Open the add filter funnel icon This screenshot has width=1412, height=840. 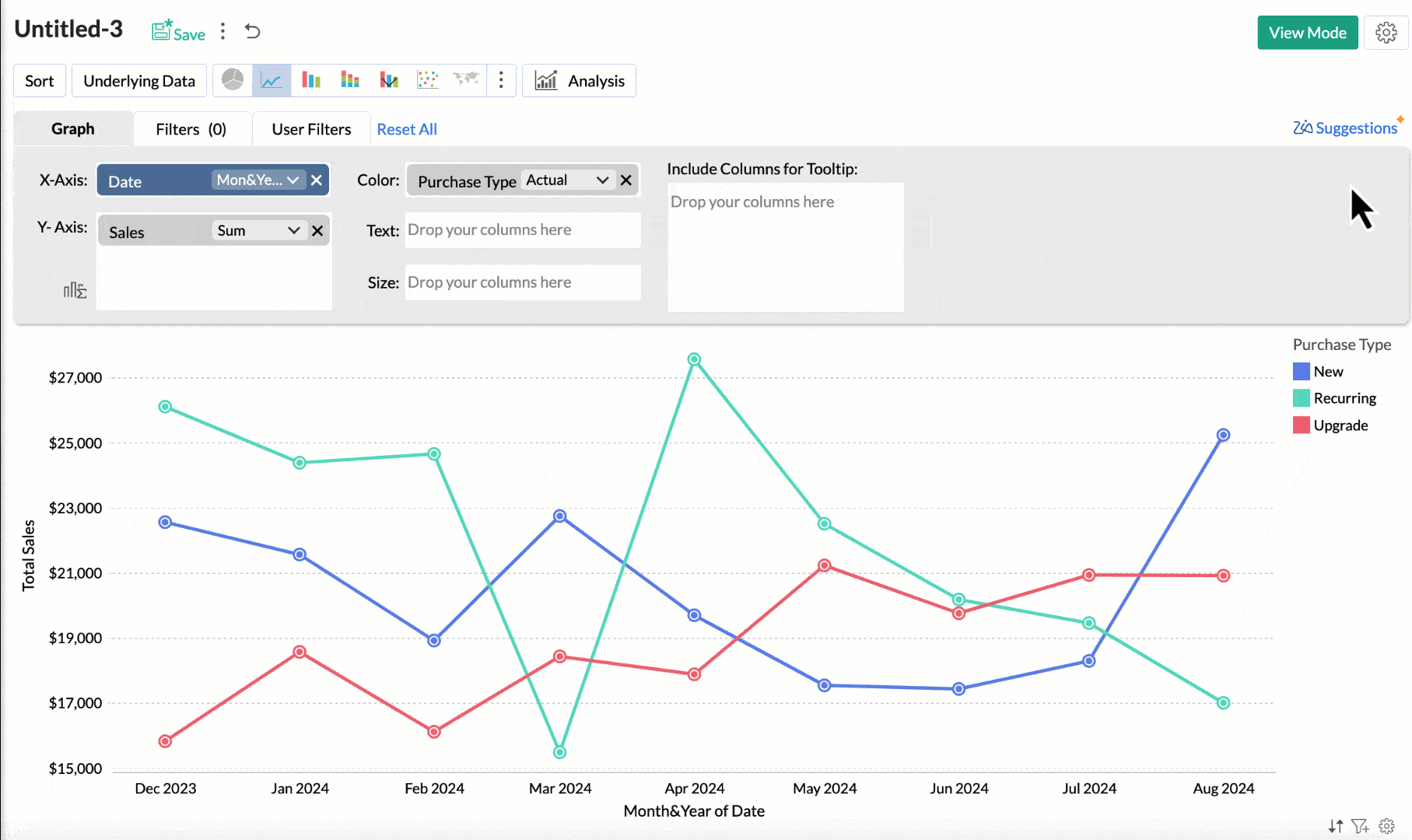(1360, 826)
